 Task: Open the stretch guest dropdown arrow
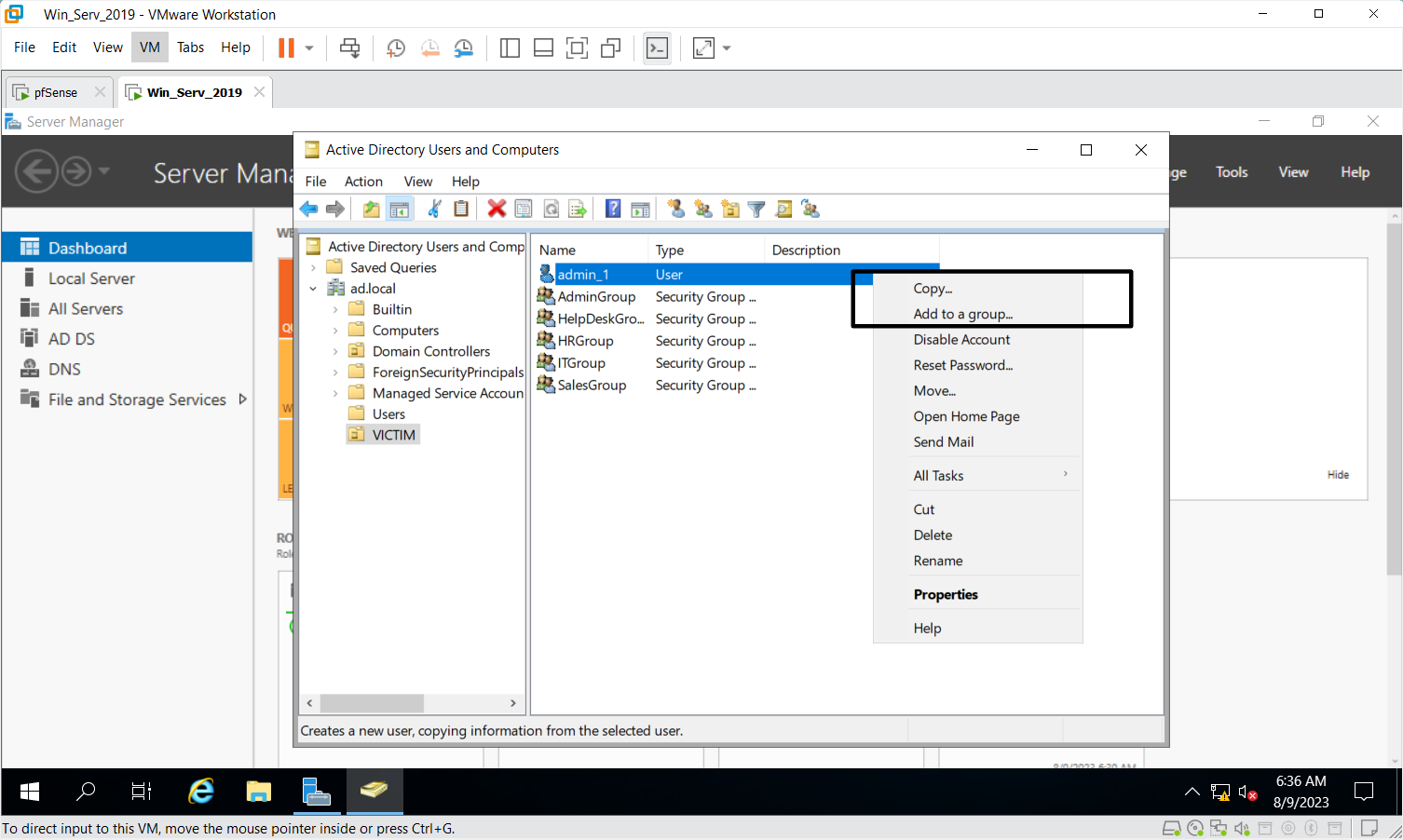coord(727,47)
